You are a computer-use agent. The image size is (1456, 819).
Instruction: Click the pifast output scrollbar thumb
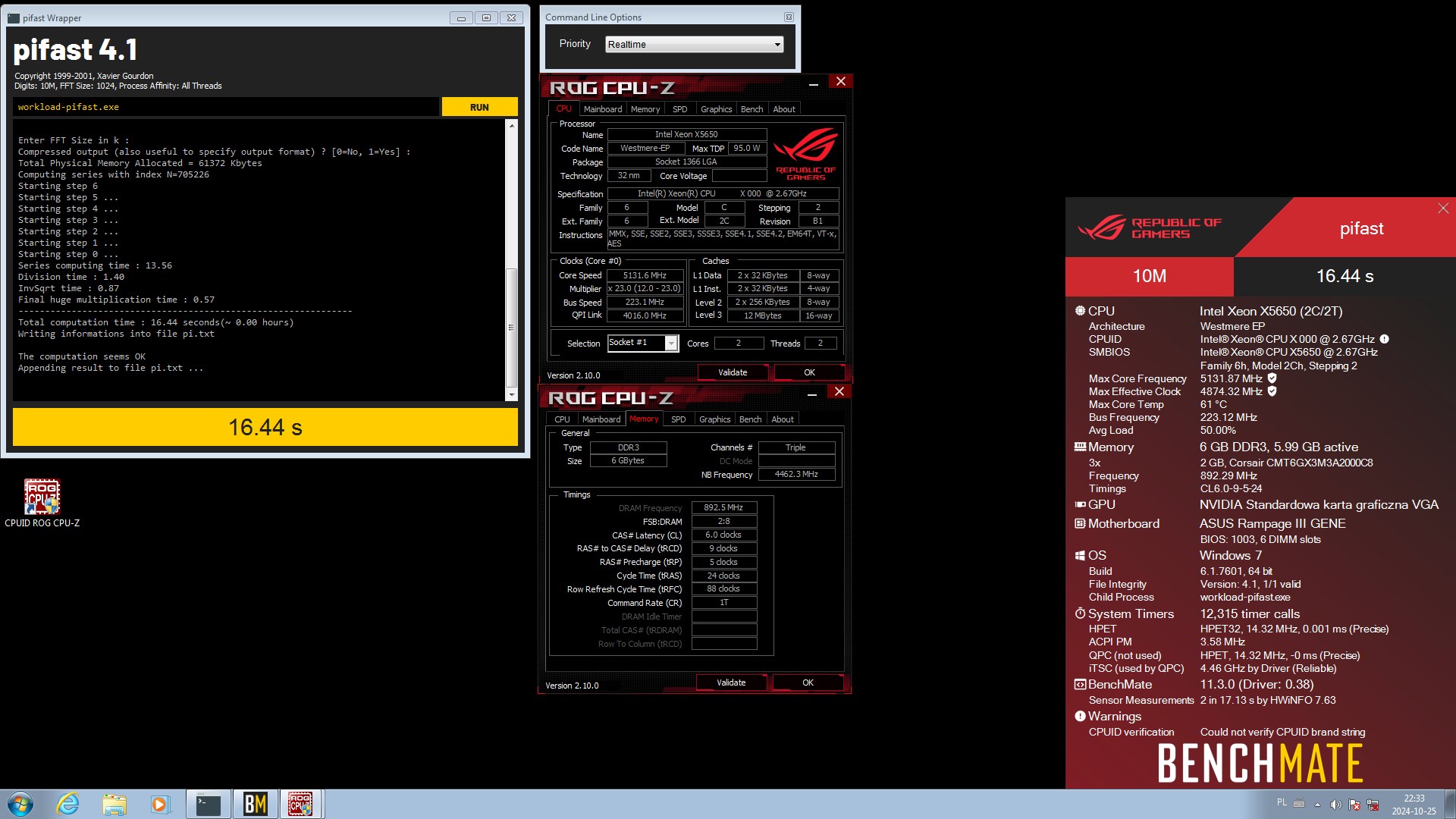tap(512, 328)
